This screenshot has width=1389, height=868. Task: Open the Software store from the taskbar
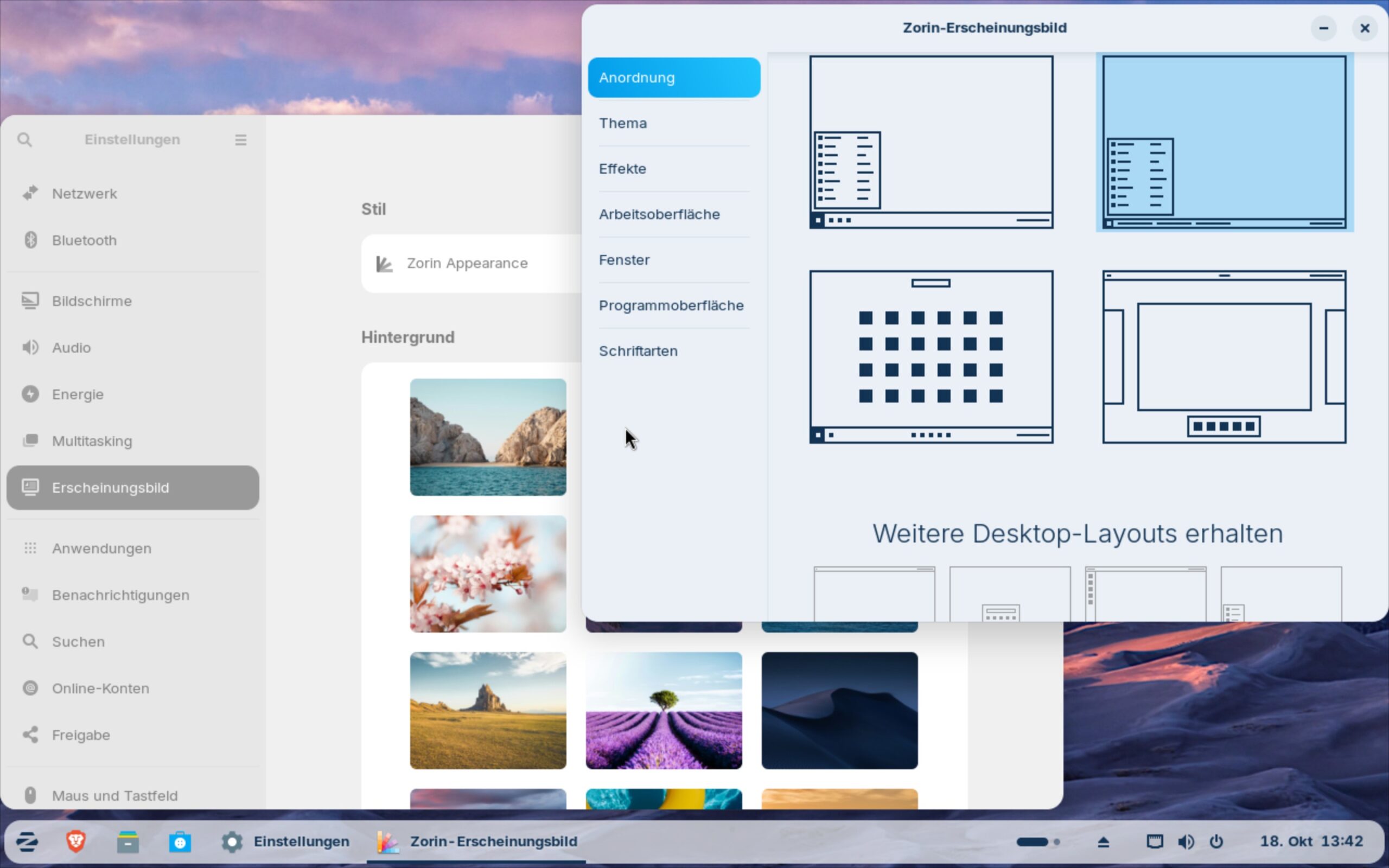coord(180,841)
